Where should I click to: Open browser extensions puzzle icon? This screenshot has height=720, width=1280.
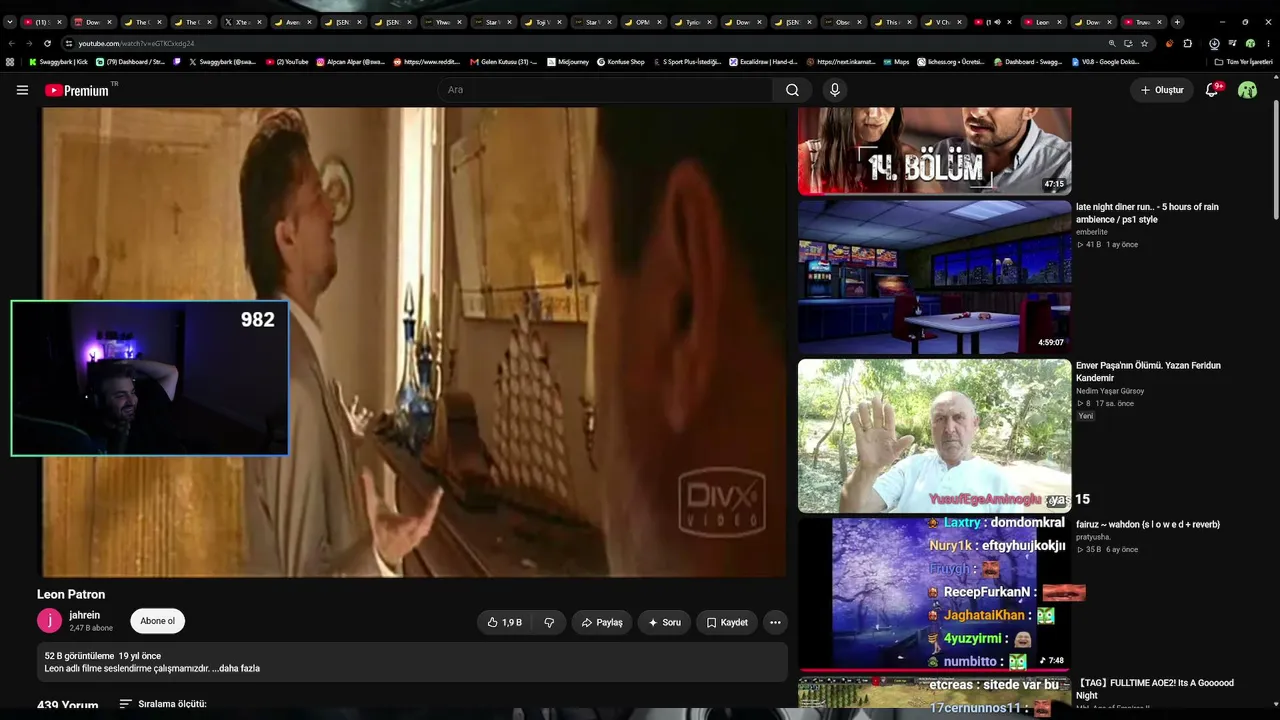(1188, 43)
